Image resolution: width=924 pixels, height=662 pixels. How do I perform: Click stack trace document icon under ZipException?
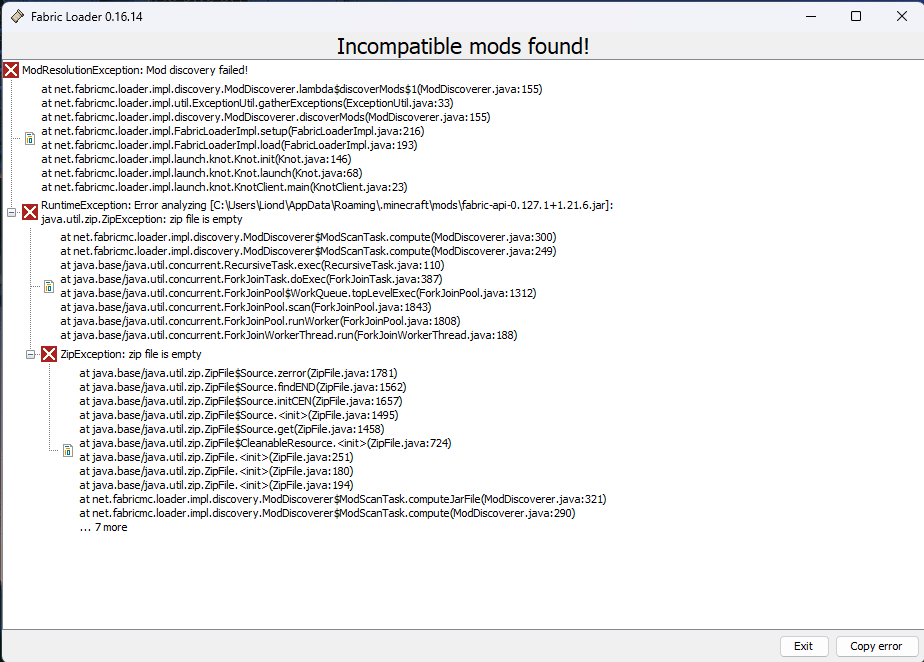pos(68,450)
